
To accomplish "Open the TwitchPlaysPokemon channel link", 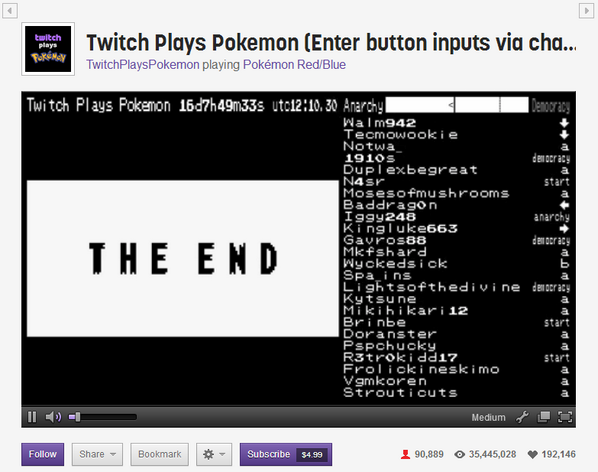I will [x=143, y=64].
